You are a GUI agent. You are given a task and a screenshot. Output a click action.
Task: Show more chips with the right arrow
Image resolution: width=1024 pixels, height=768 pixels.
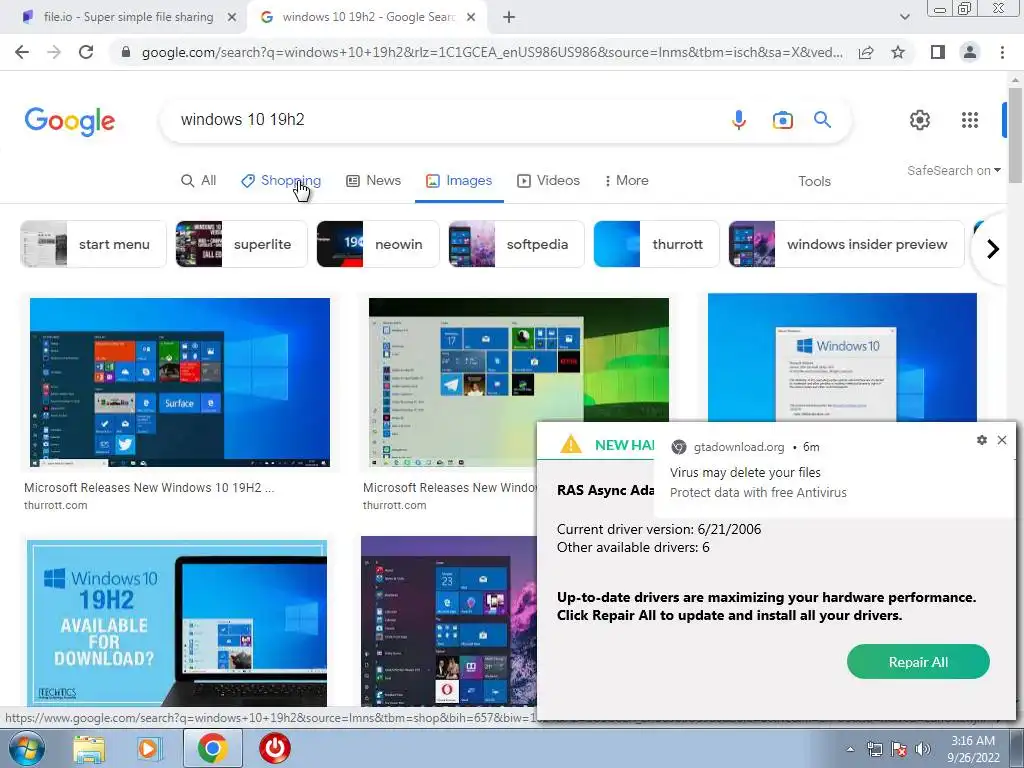(x=993, y=249)
